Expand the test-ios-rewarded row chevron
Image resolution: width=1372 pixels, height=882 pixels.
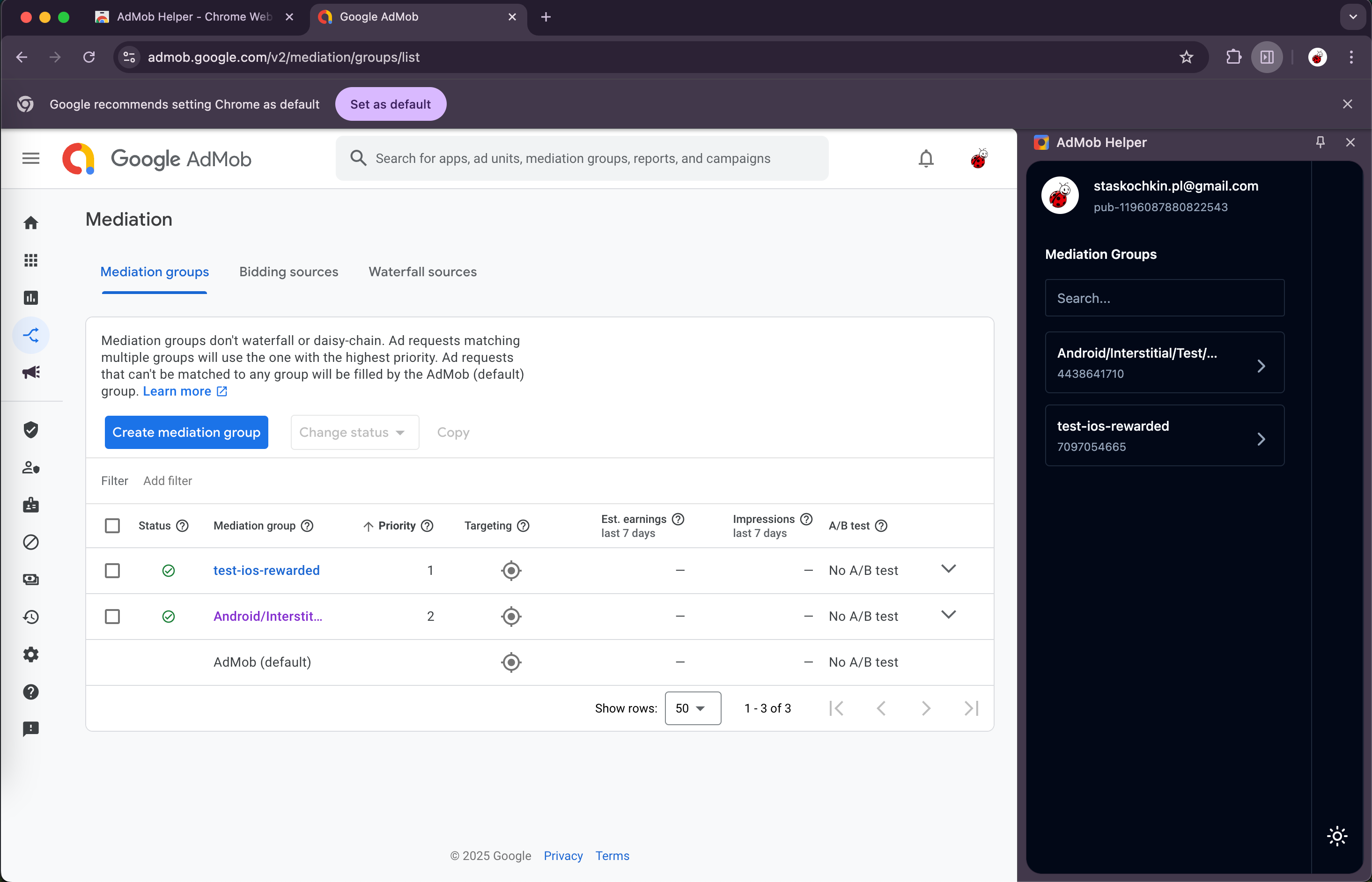tap(949, 569)
